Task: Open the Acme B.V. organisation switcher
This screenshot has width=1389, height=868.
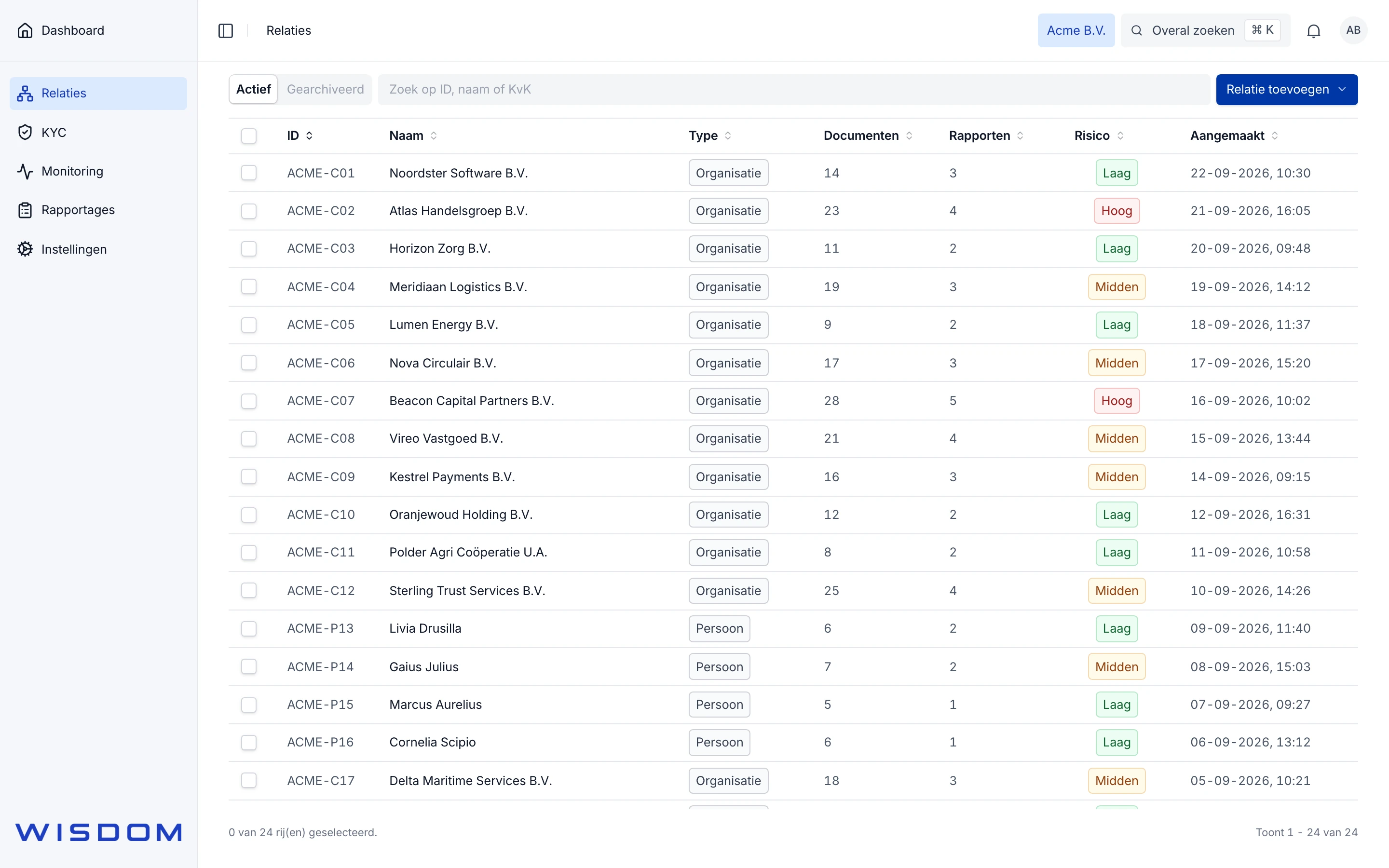Action: pos(1076,30)
